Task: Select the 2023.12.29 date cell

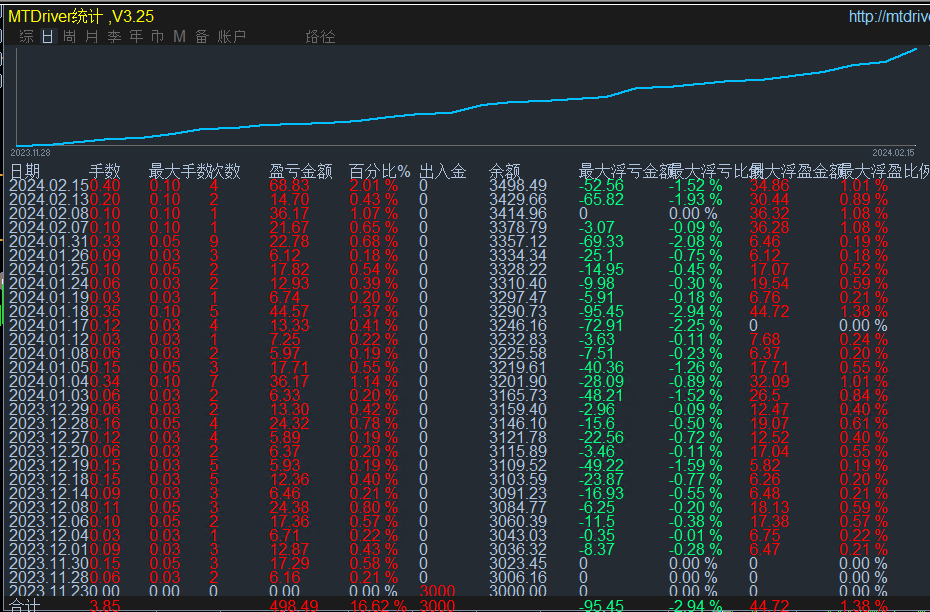Action: point(48,410)
